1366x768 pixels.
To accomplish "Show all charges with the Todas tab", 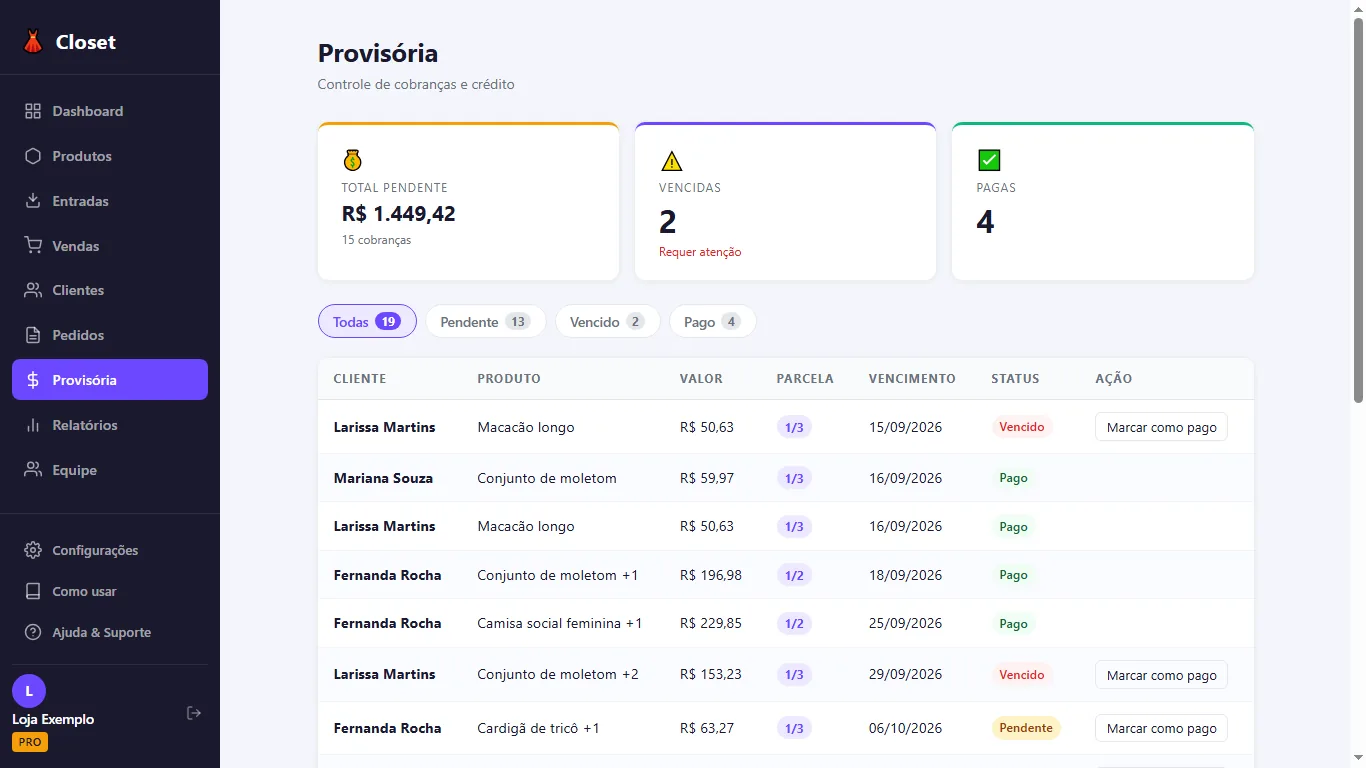I will coord(367,321).
